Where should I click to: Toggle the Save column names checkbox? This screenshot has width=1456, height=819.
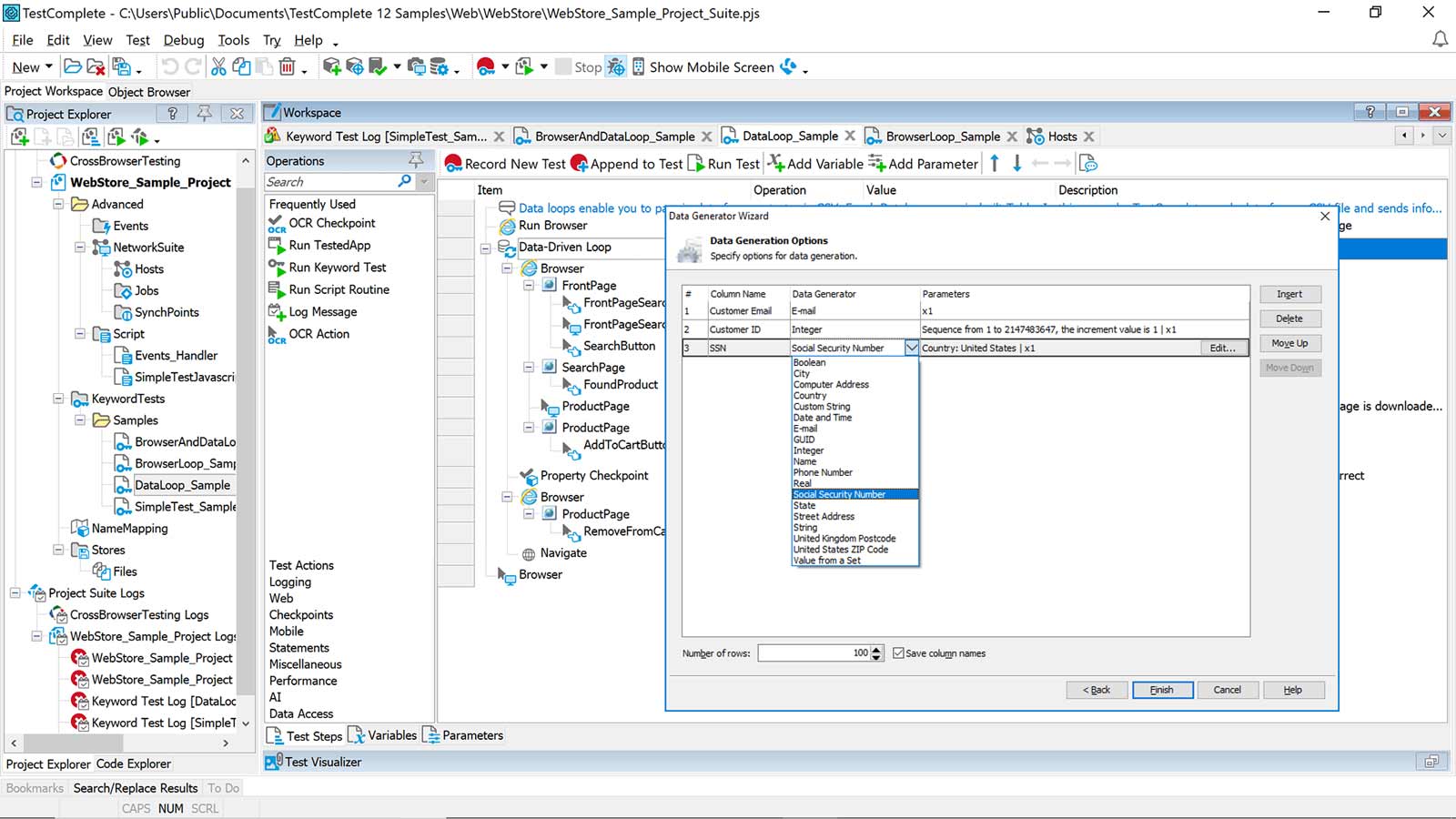coord(898,653)
